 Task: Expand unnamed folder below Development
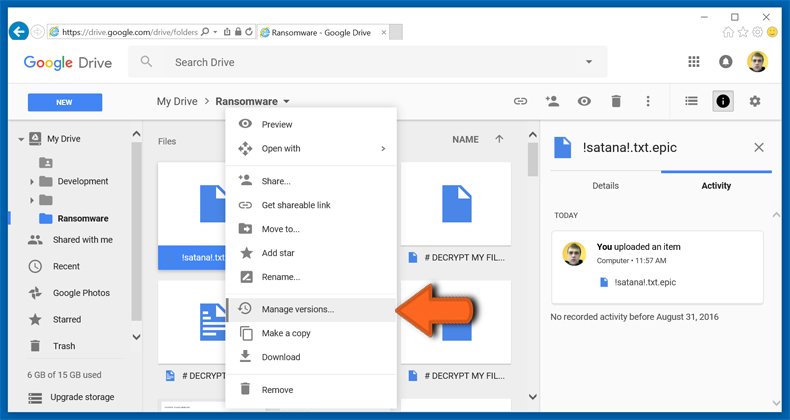pos(32,200)
